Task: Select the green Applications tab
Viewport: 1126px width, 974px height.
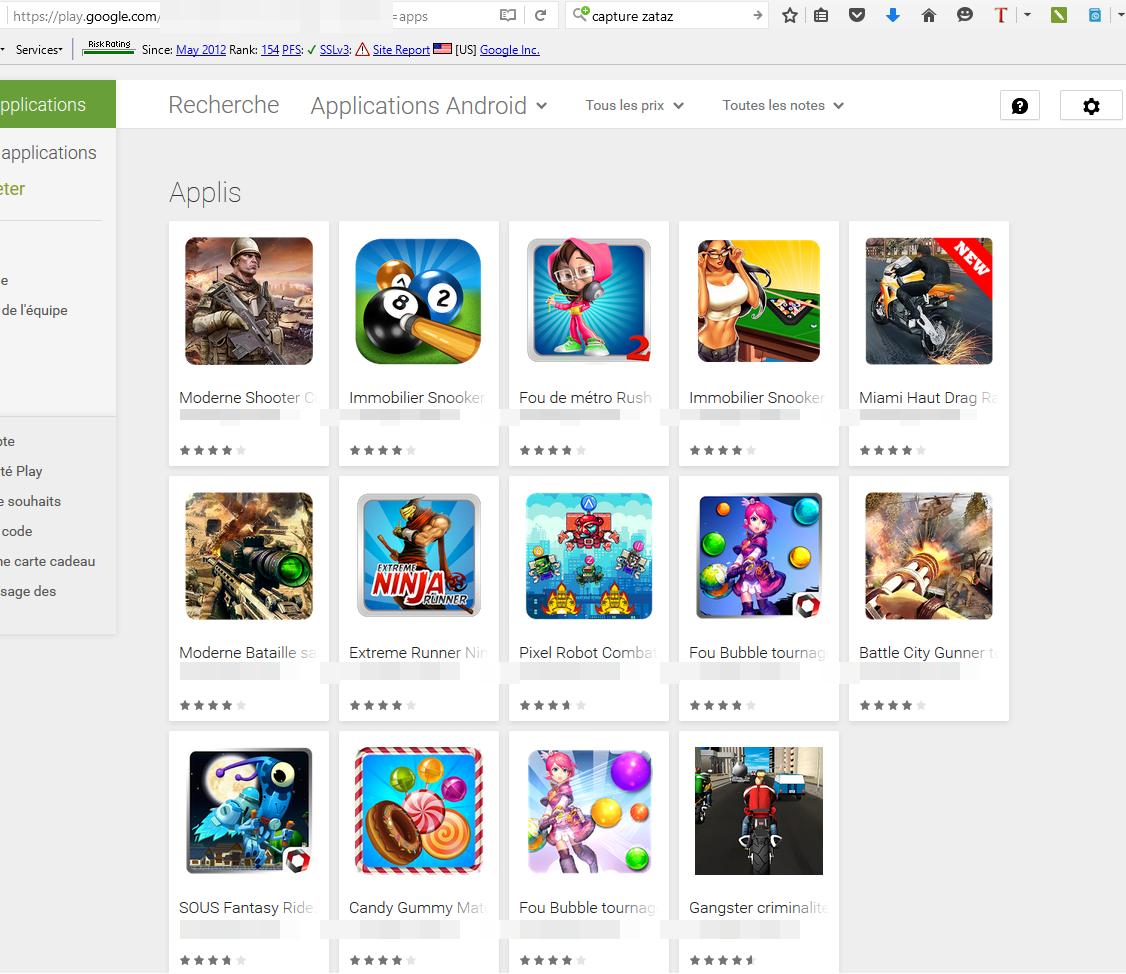Action: click(x=57, y=104)
